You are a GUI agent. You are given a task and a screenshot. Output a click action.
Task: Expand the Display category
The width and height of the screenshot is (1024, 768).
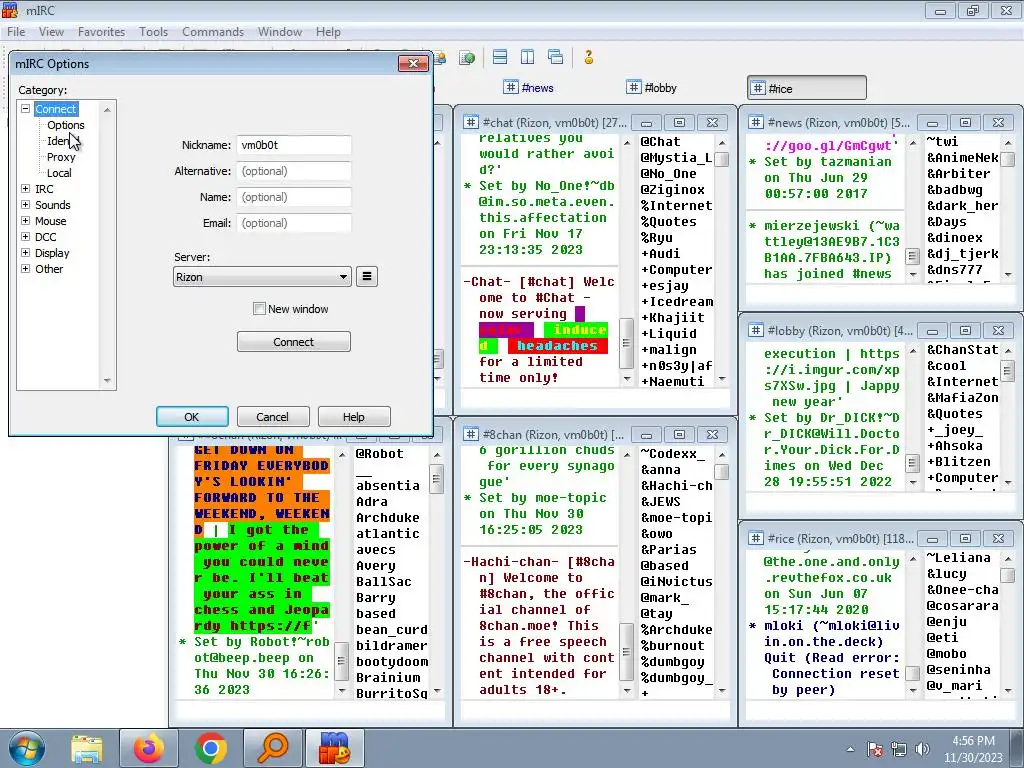[x=25, y=253]
